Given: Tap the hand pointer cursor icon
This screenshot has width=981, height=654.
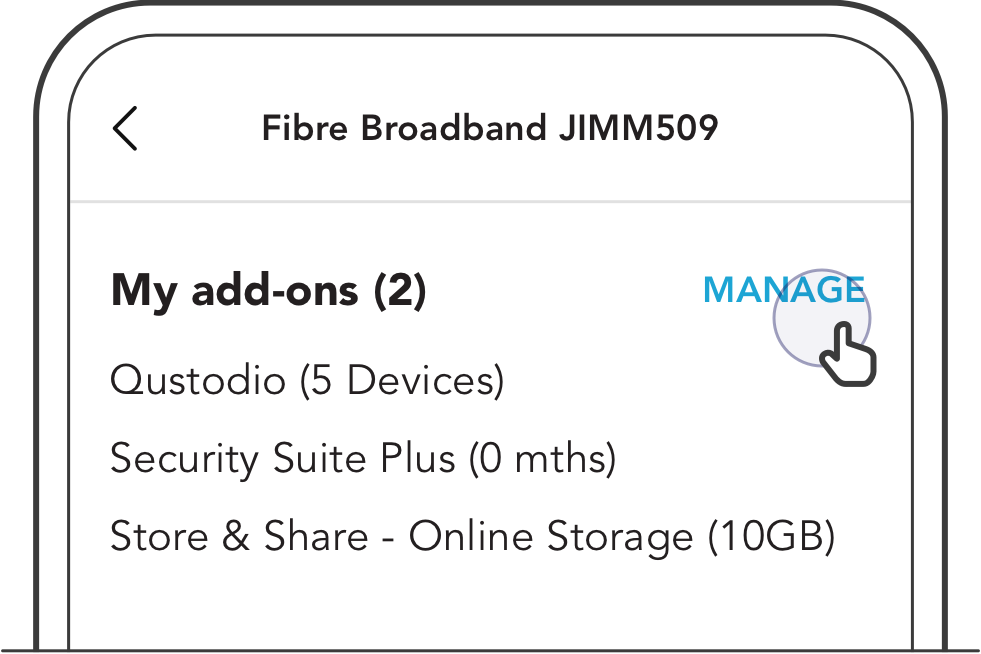Looking at the screenshot, I should pyautogui.click(x=848, y=354).
